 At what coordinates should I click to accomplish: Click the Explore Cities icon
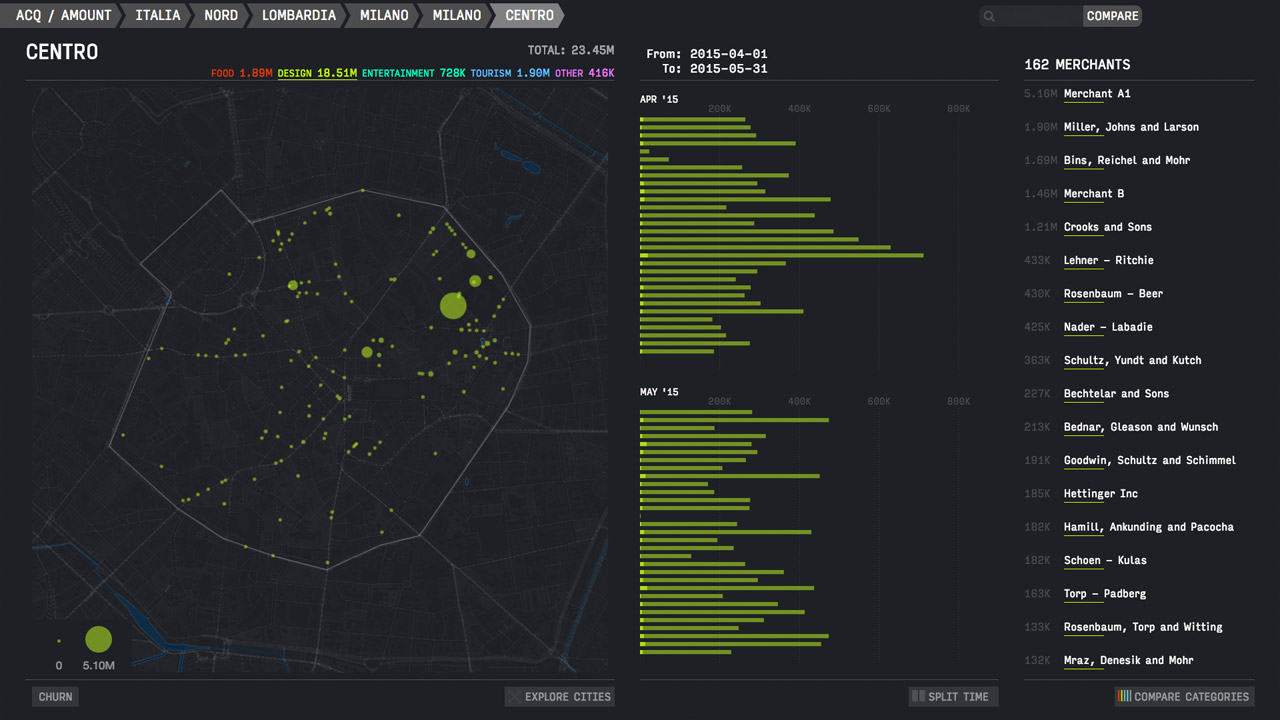tap(514, 697)
